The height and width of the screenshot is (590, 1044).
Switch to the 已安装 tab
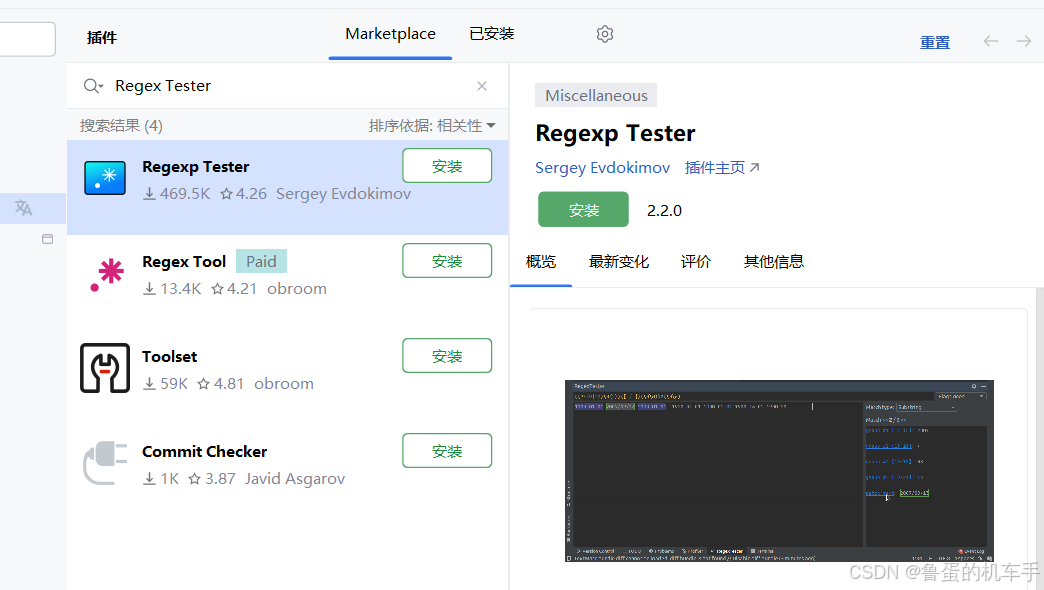[491, 34]
